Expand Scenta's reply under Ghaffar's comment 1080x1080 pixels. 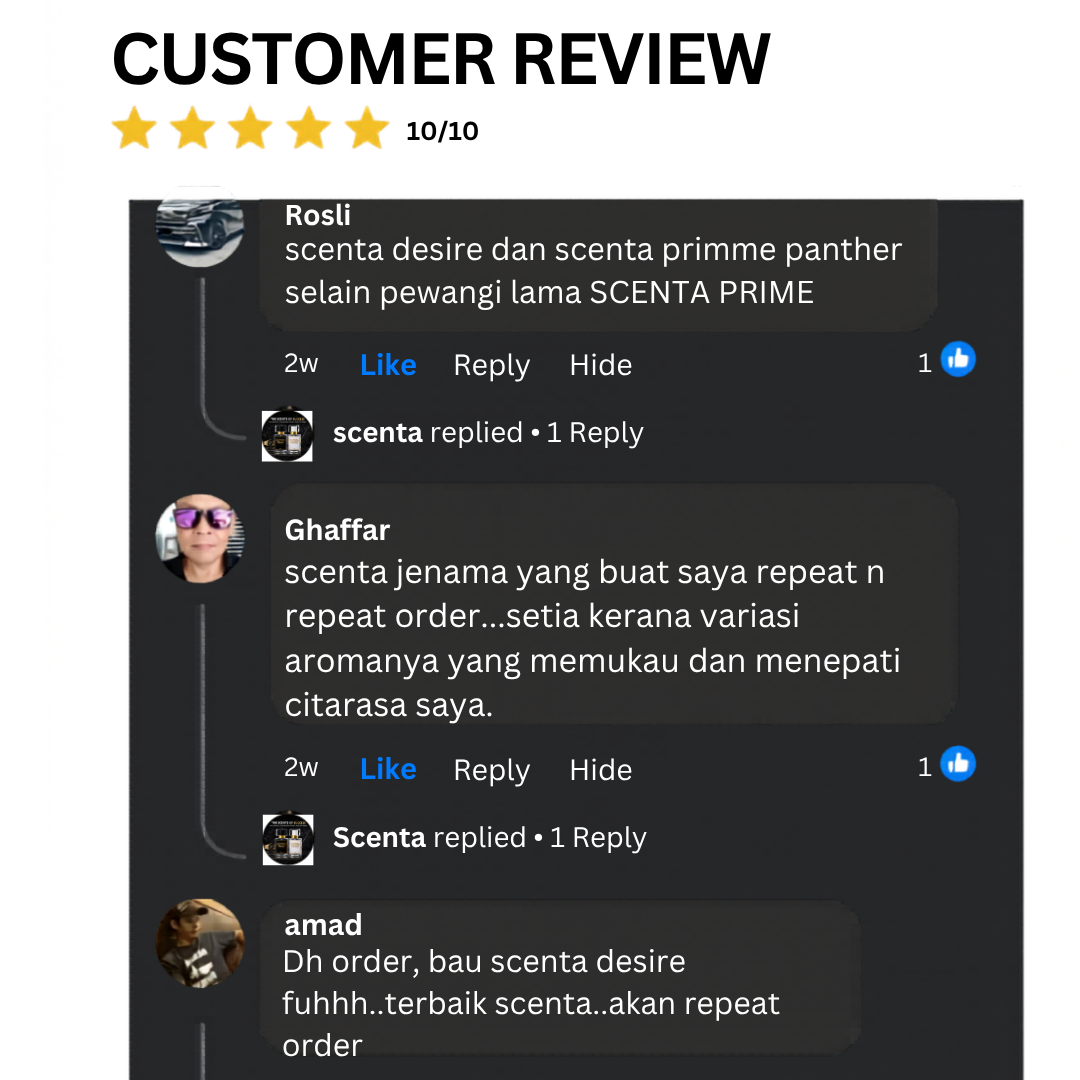[x=489, y=838]
